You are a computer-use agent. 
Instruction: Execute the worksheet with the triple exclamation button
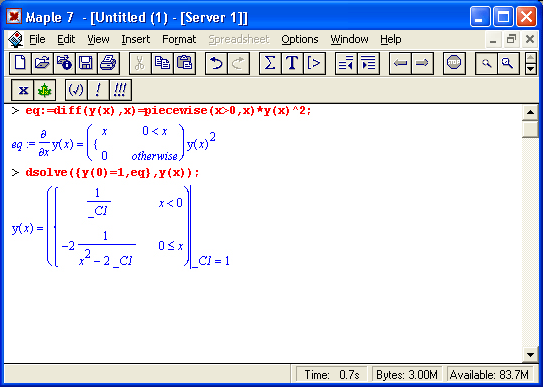[x=120, y=90]
